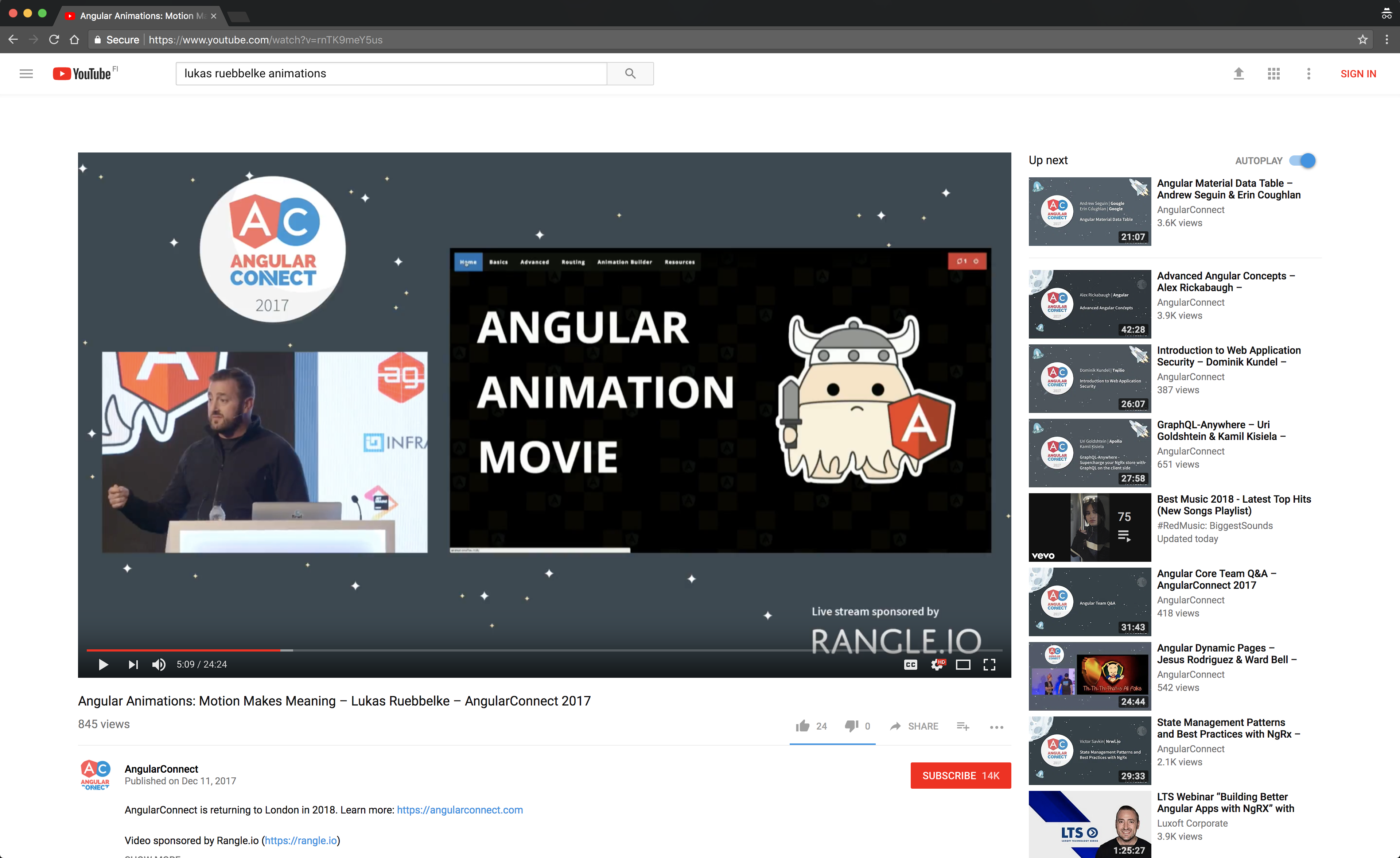Click the 845 views count

(104, 724)
